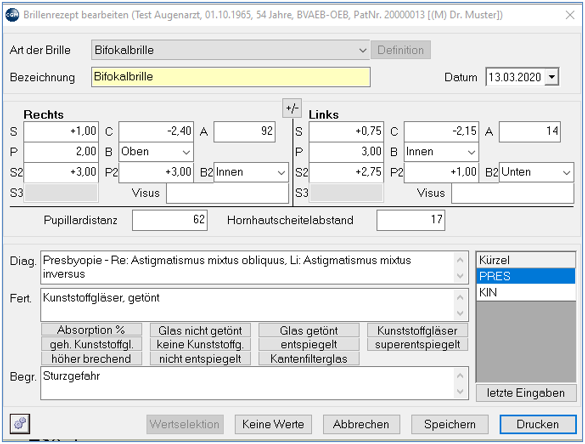
Task: Click the CGM application icon in title bar
Action: pyautogui.click(x=12, y=15)
